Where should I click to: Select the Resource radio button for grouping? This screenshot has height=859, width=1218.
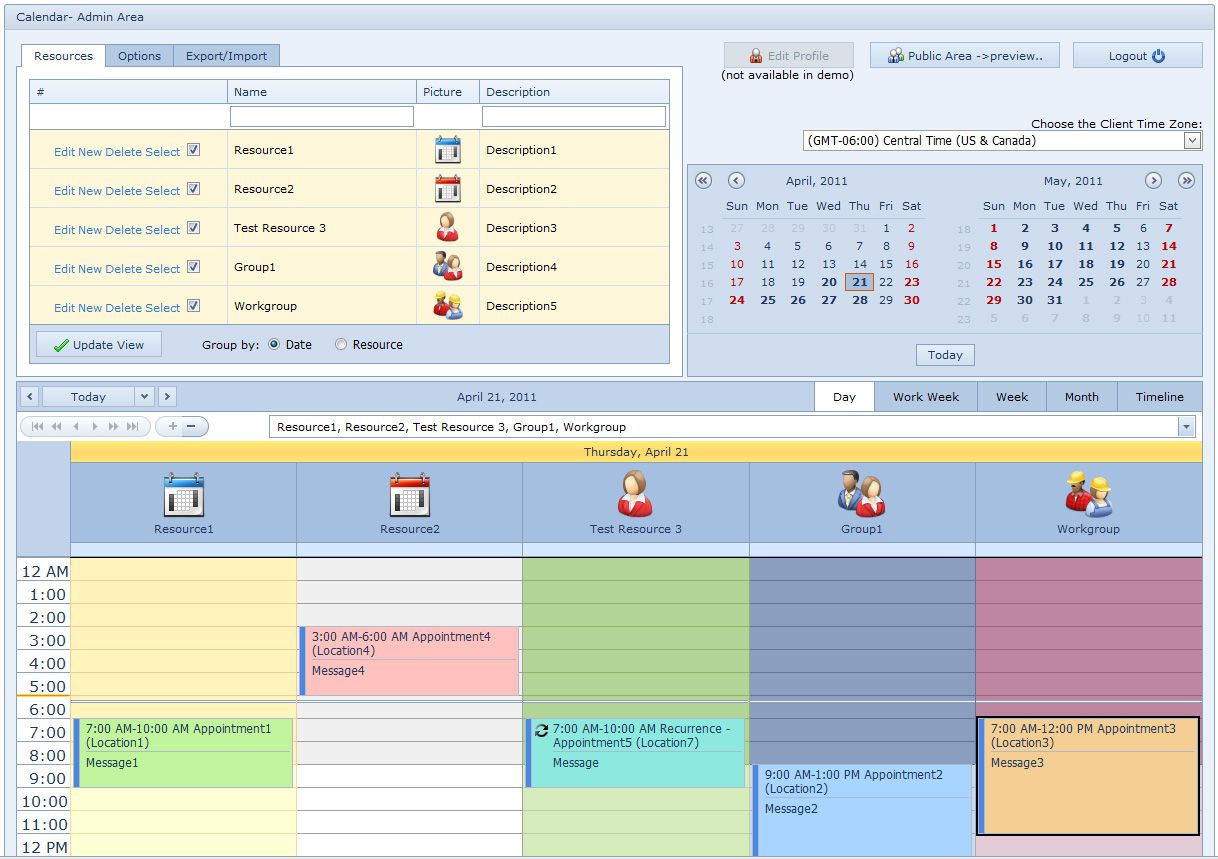click(341, 344)
